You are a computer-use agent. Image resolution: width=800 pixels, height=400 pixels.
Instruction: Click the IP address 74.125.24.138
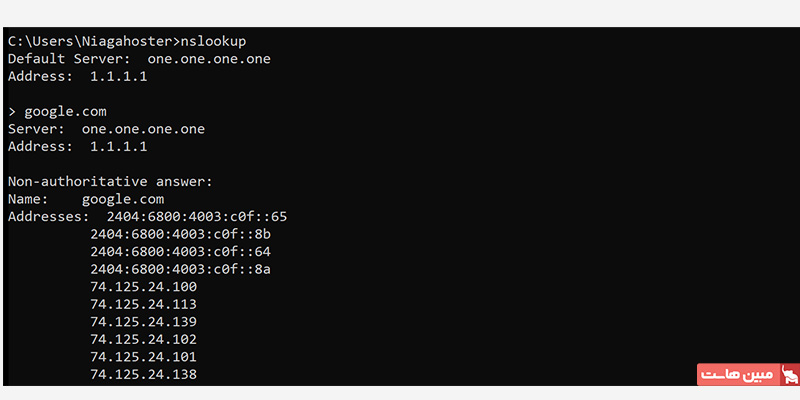143,374
